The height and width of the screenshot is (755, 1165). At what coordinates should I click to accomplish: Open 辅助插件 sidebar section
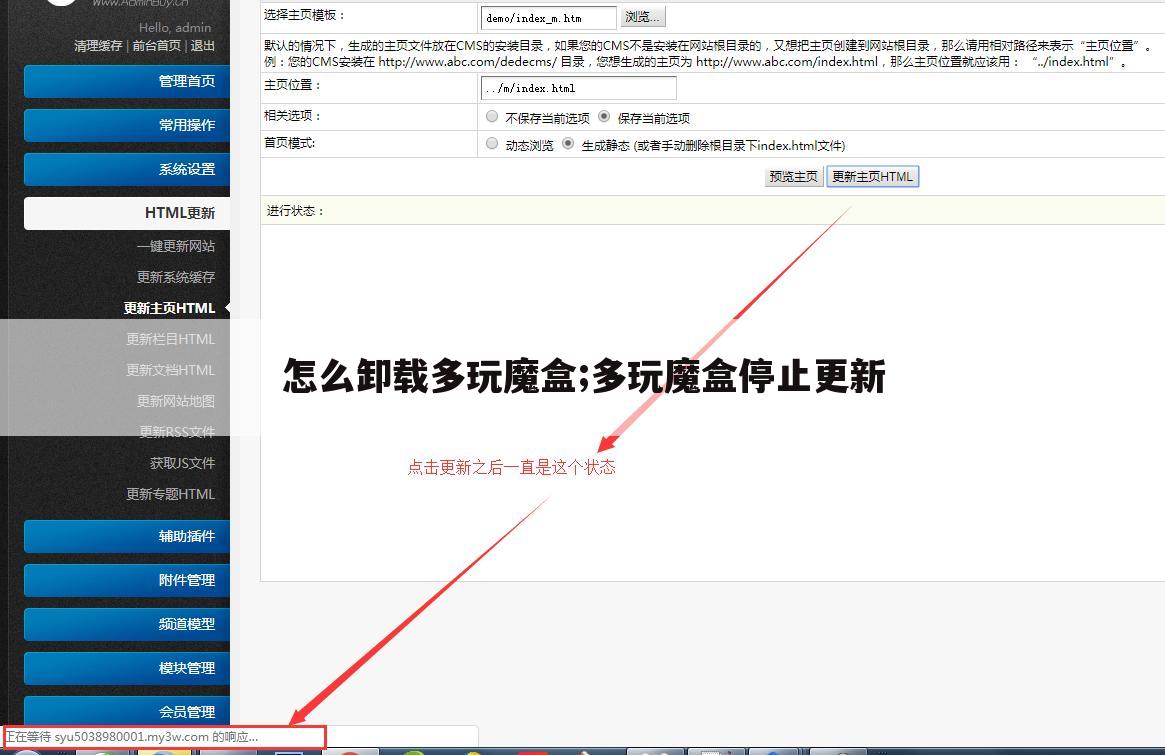127,536
